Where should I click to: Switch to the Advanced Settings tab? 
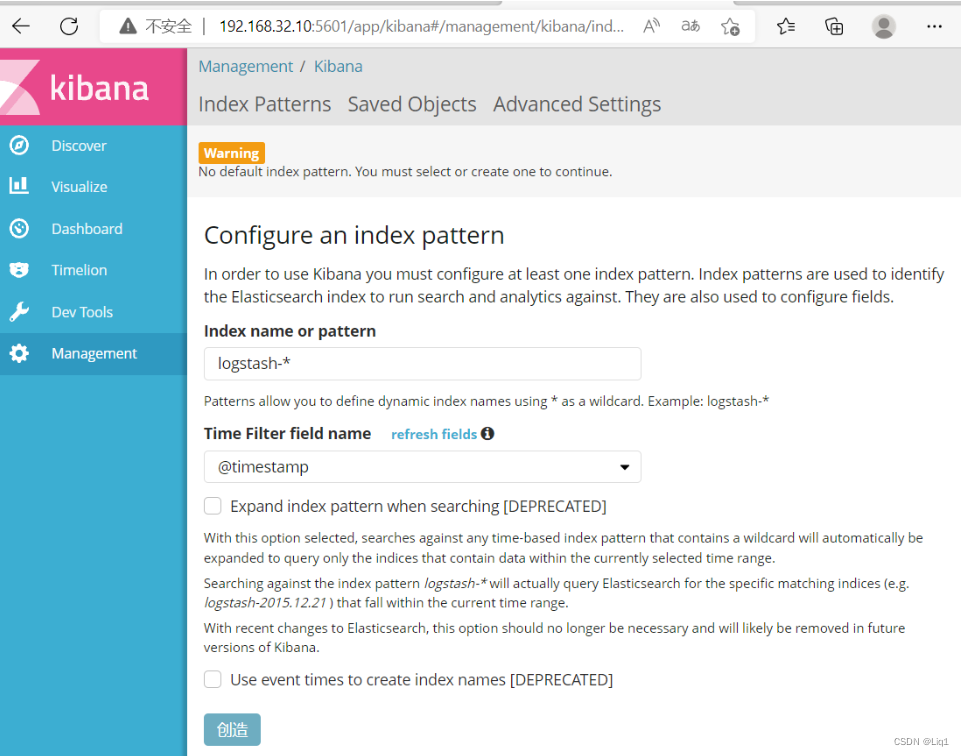click(x=577, y=104)
